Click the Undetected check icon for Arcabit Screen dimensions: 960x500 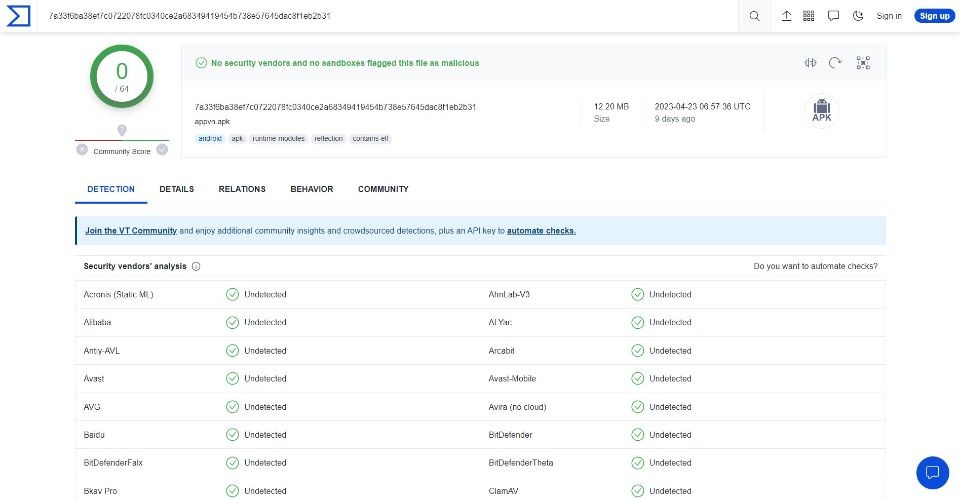[637, 351]
